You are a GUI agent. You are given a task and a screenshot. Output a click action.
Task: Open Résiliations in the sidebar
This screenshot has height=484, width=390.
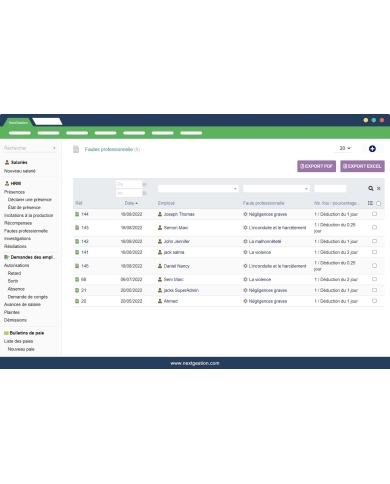[x=15, y=246]
